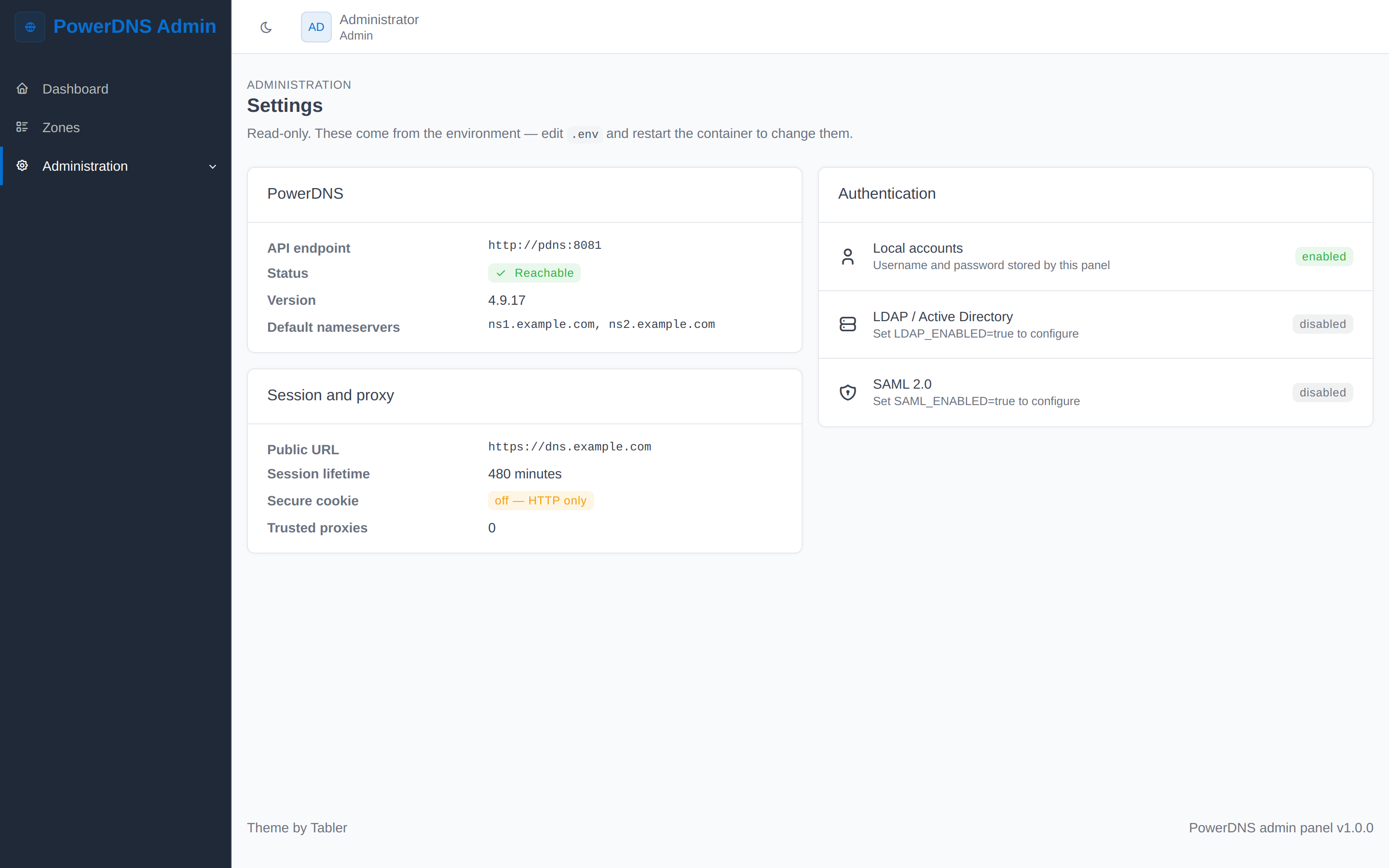Open the Administrator user menu

(360, 27)
